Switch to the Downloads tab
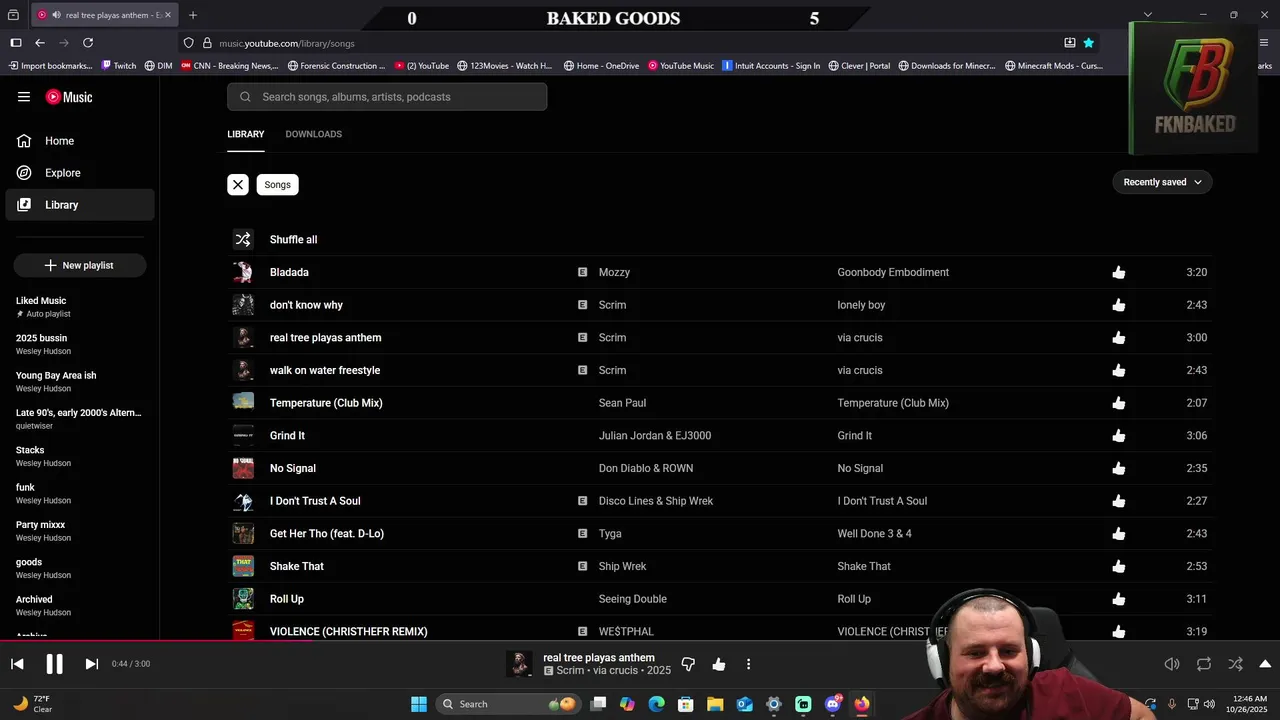This screenshot has height=720, width=1280. 313,134
